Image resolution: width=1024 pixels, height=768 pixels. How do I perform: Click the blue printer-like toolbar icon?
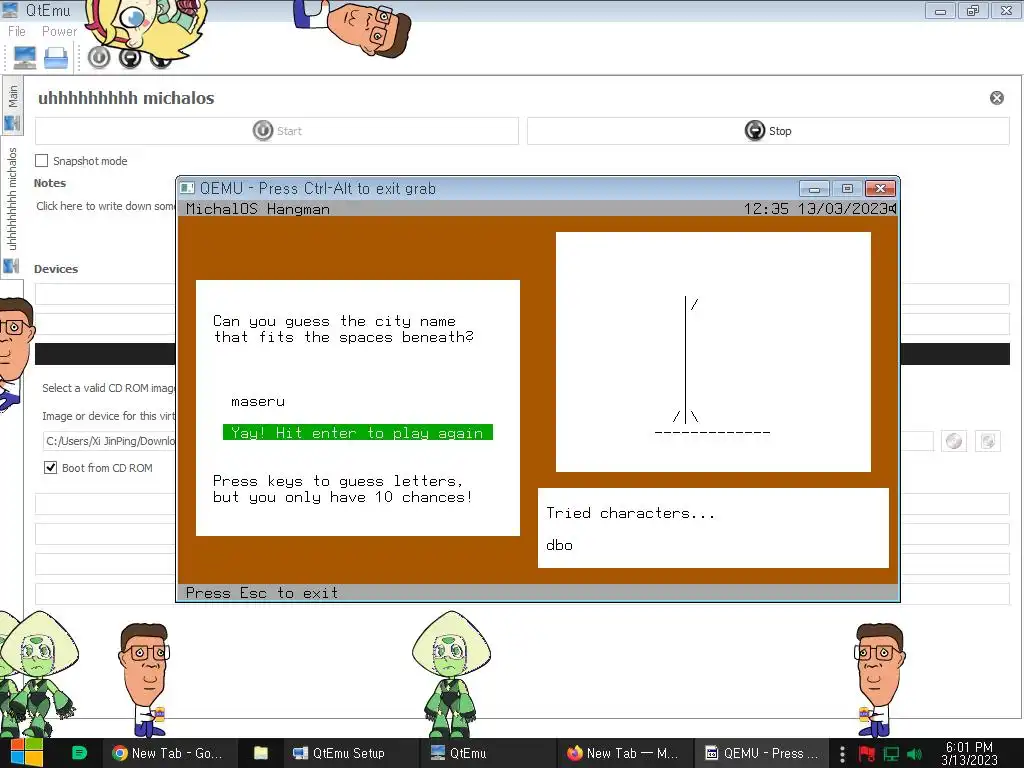pyautogui.click(x=56, y=58)
